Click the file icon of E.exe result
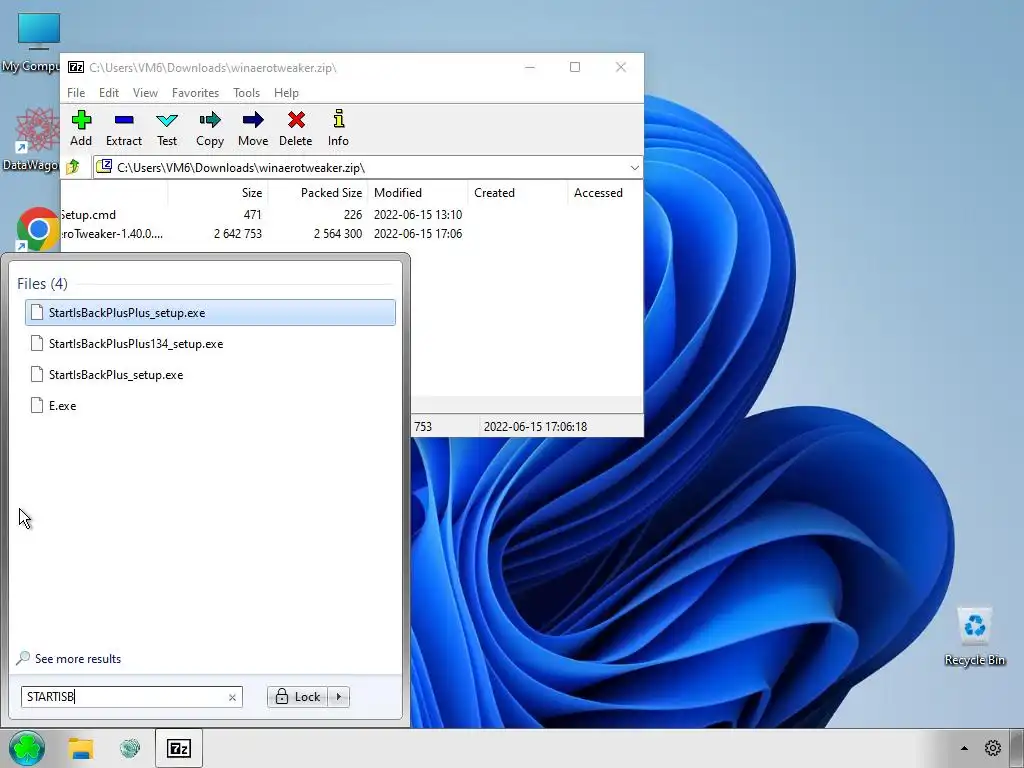Screen dimensions: 1024x768 pos(37,406)
